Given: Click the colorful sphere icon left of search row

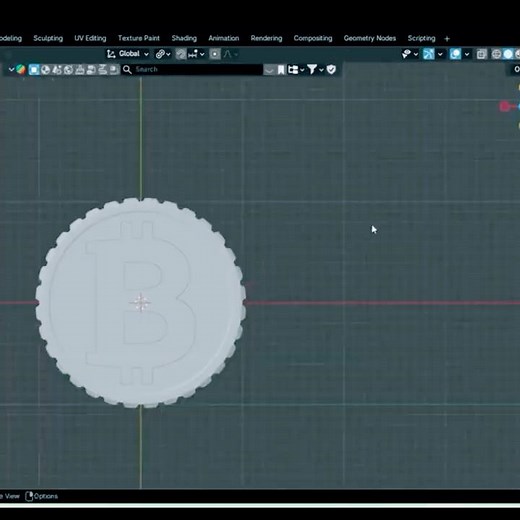Looking at the screenshot, I should 21,70.
